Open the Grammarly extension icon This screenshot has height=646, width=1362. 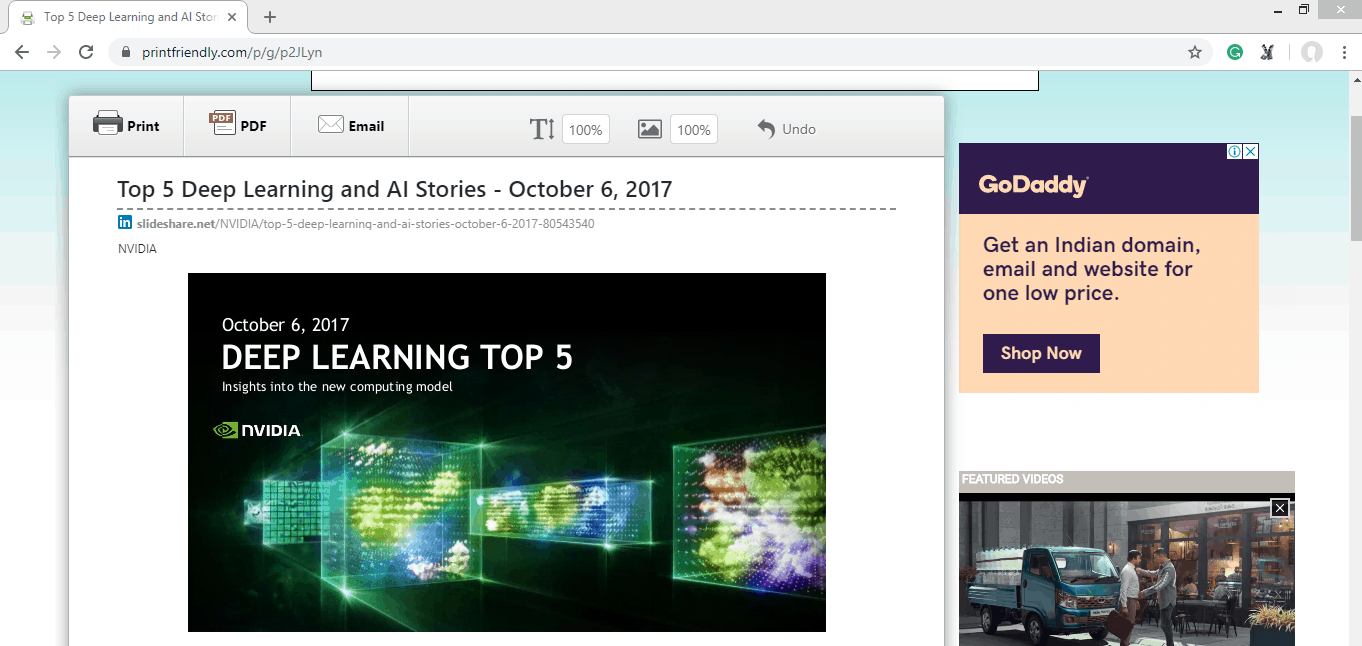[1235, 52]
